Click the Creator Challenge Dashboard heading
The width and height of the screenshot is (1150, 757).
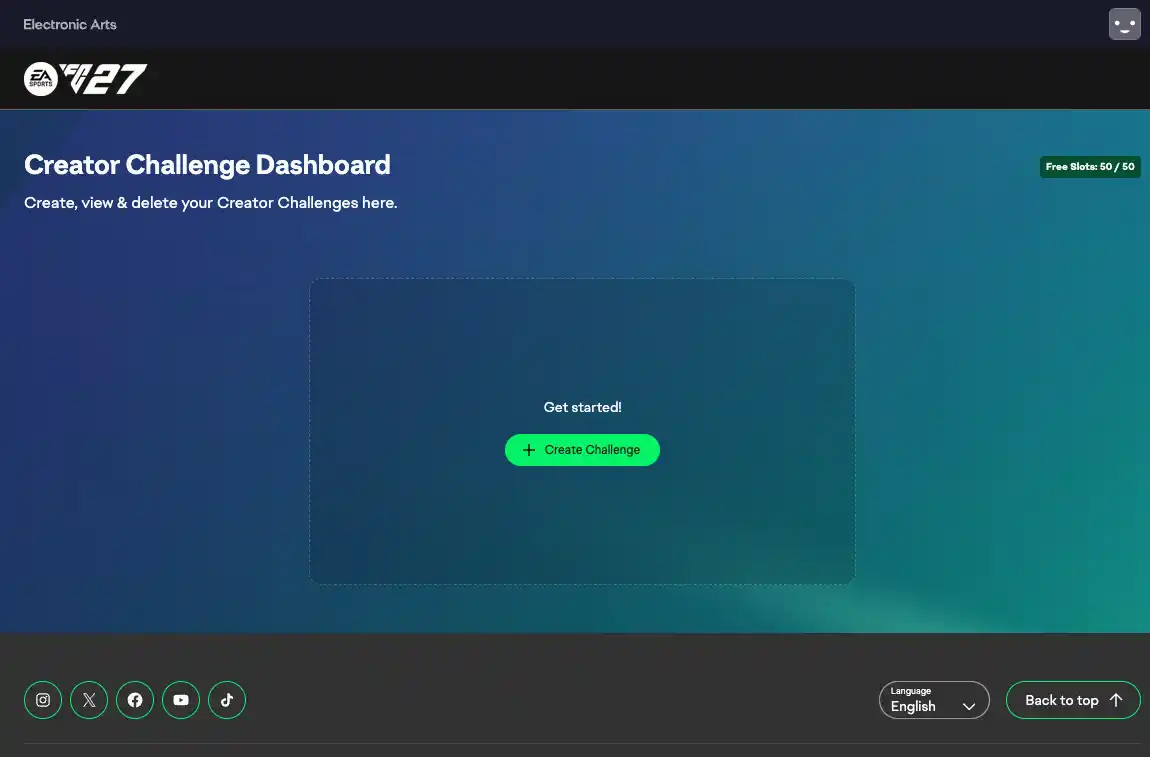click(x=208, y=165)
